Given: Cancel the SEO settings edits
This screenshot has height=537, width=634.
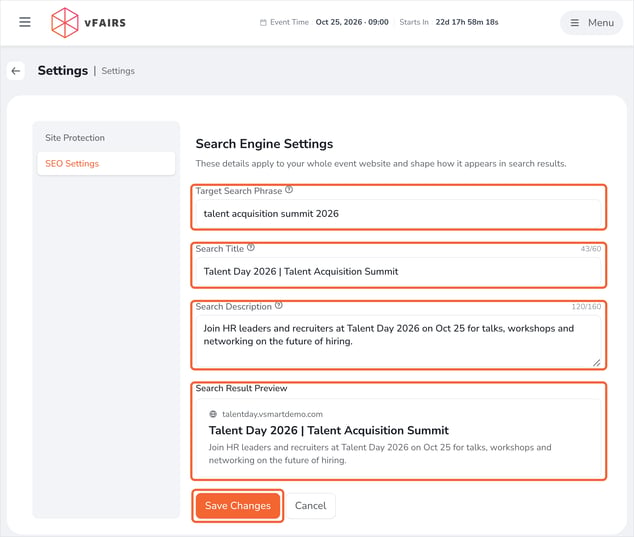Looking at the screenshot, I should [310, 505].
